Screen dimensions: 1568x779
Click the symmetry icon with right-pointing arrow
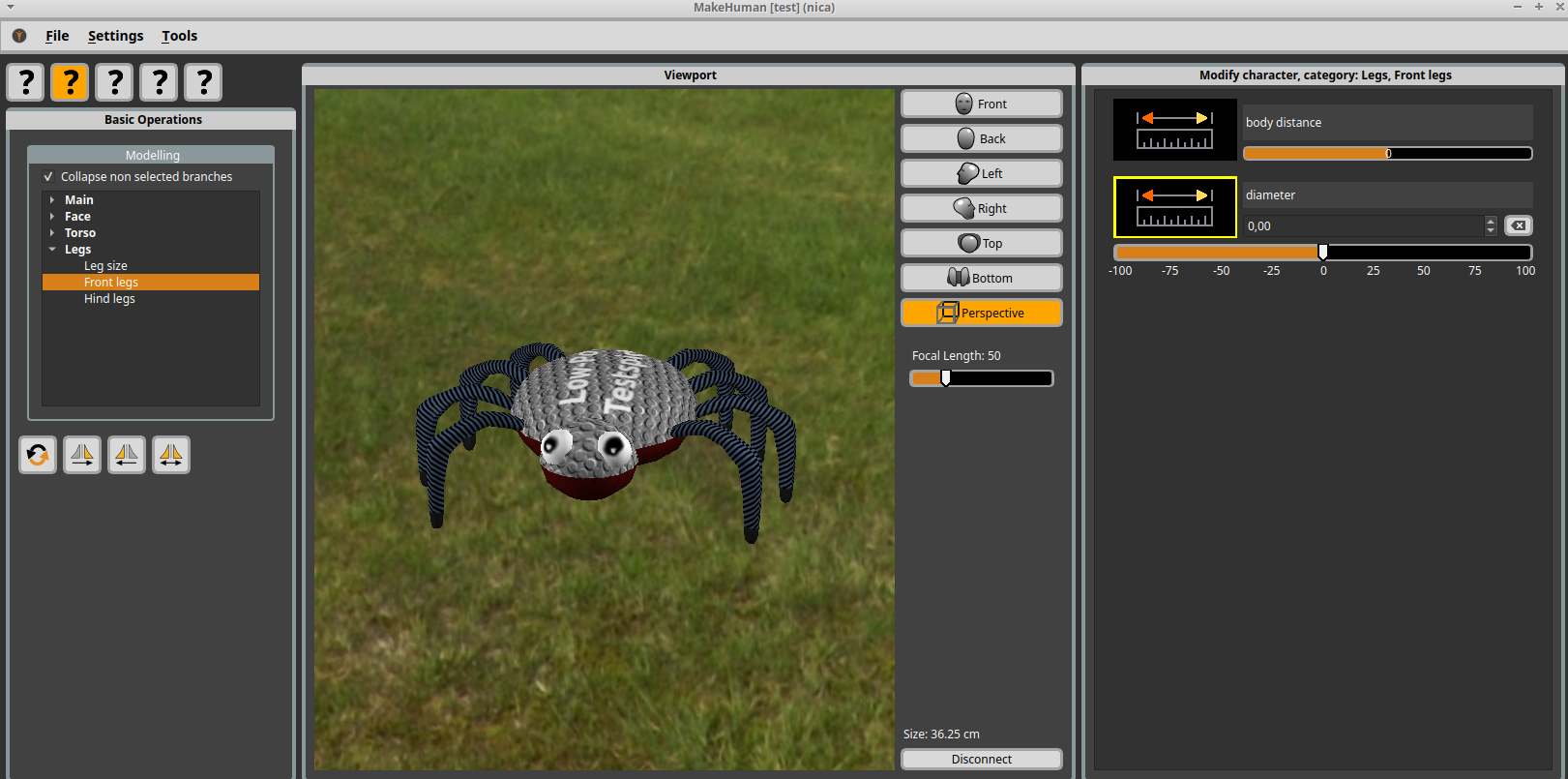[82, 455]
